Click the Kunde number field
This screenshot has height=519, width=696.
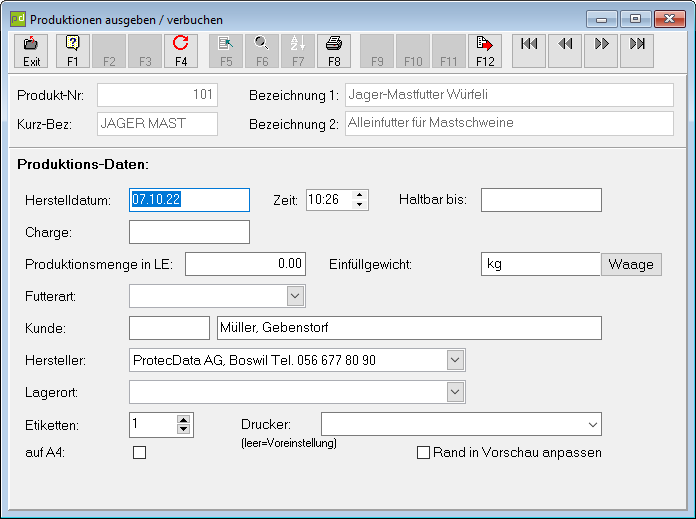[169, 328]
